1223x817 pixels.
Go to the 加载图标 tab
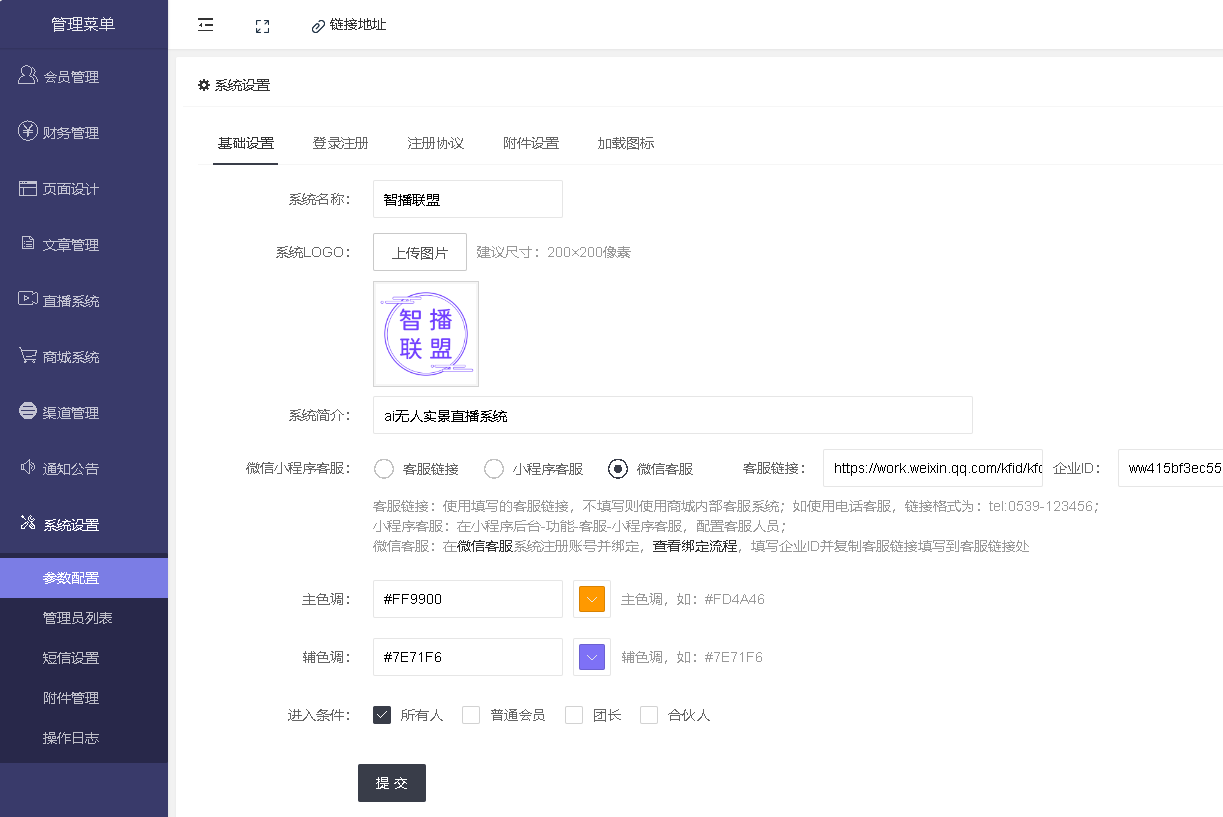(x=626, y=143)
